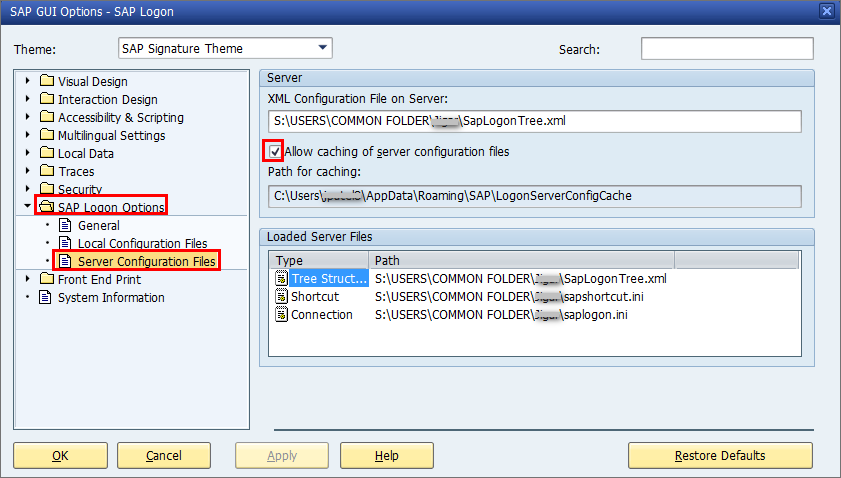This screenshot has height=478, width=841.
Task: Click the Path column header
Action: 521,260
